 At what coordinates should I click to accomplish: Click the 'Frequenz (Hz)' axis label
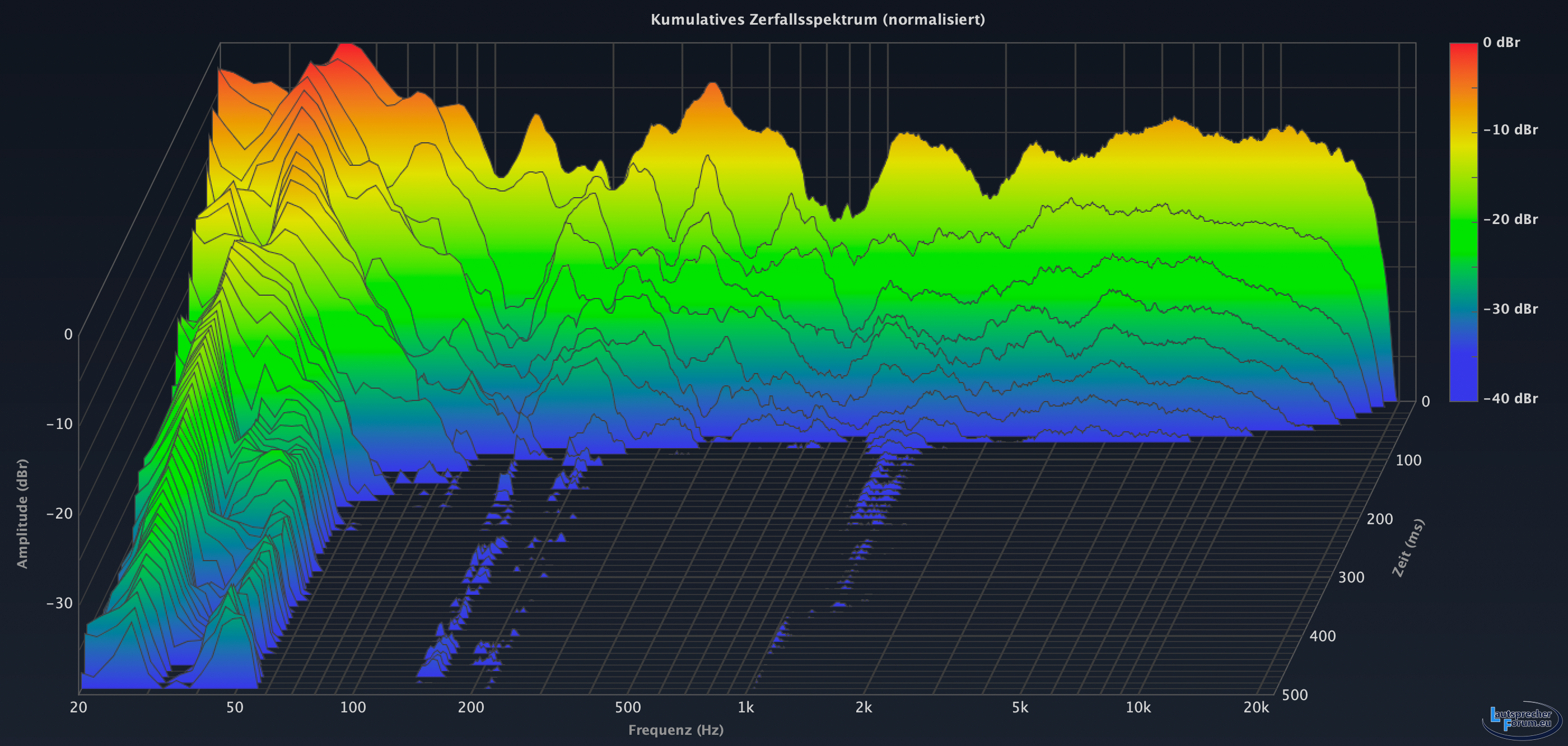click(x=676, y=730)
